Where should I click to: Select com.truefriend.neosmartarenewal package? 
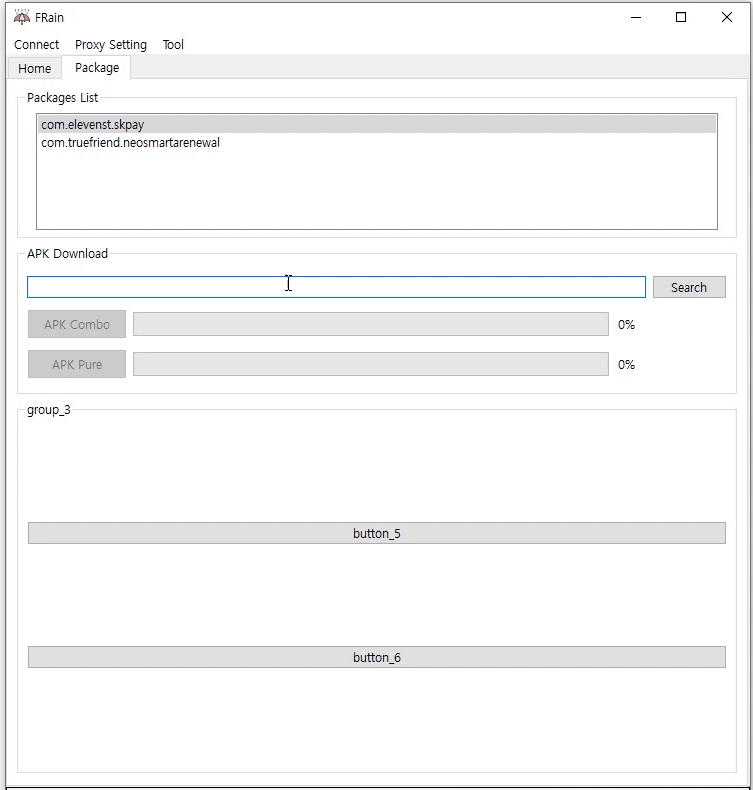(377, 143)
